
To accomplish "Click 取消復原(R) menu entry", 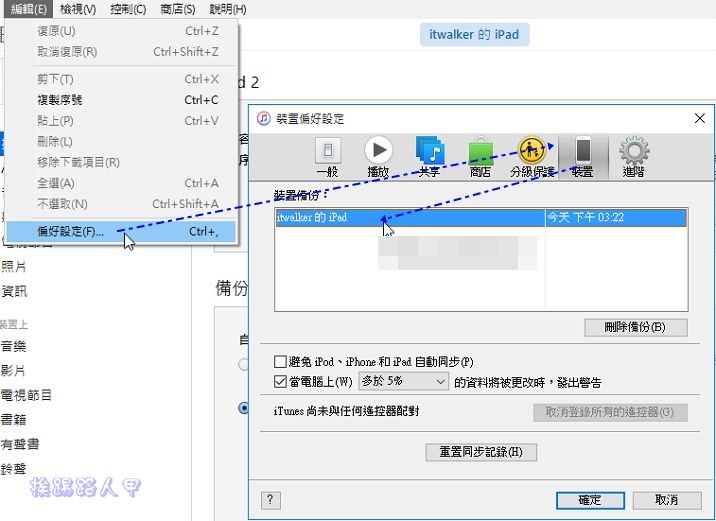I will tap(121, 52).
